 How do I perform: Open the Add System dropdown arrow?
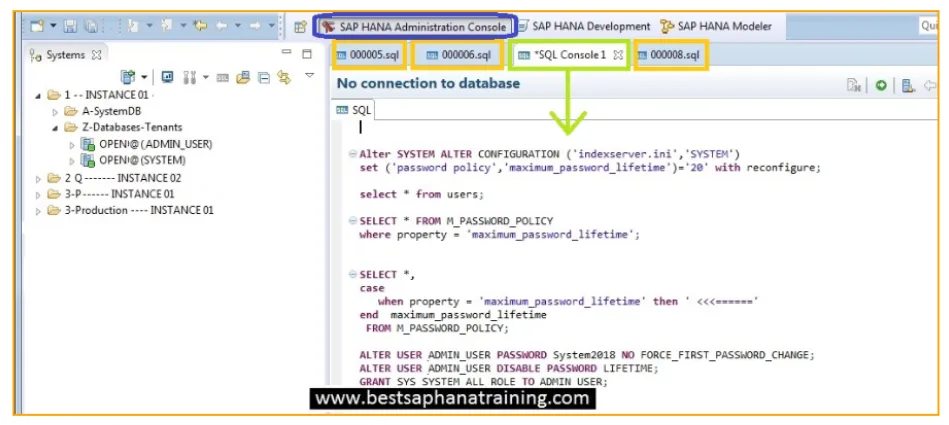[x=144, y=77]
